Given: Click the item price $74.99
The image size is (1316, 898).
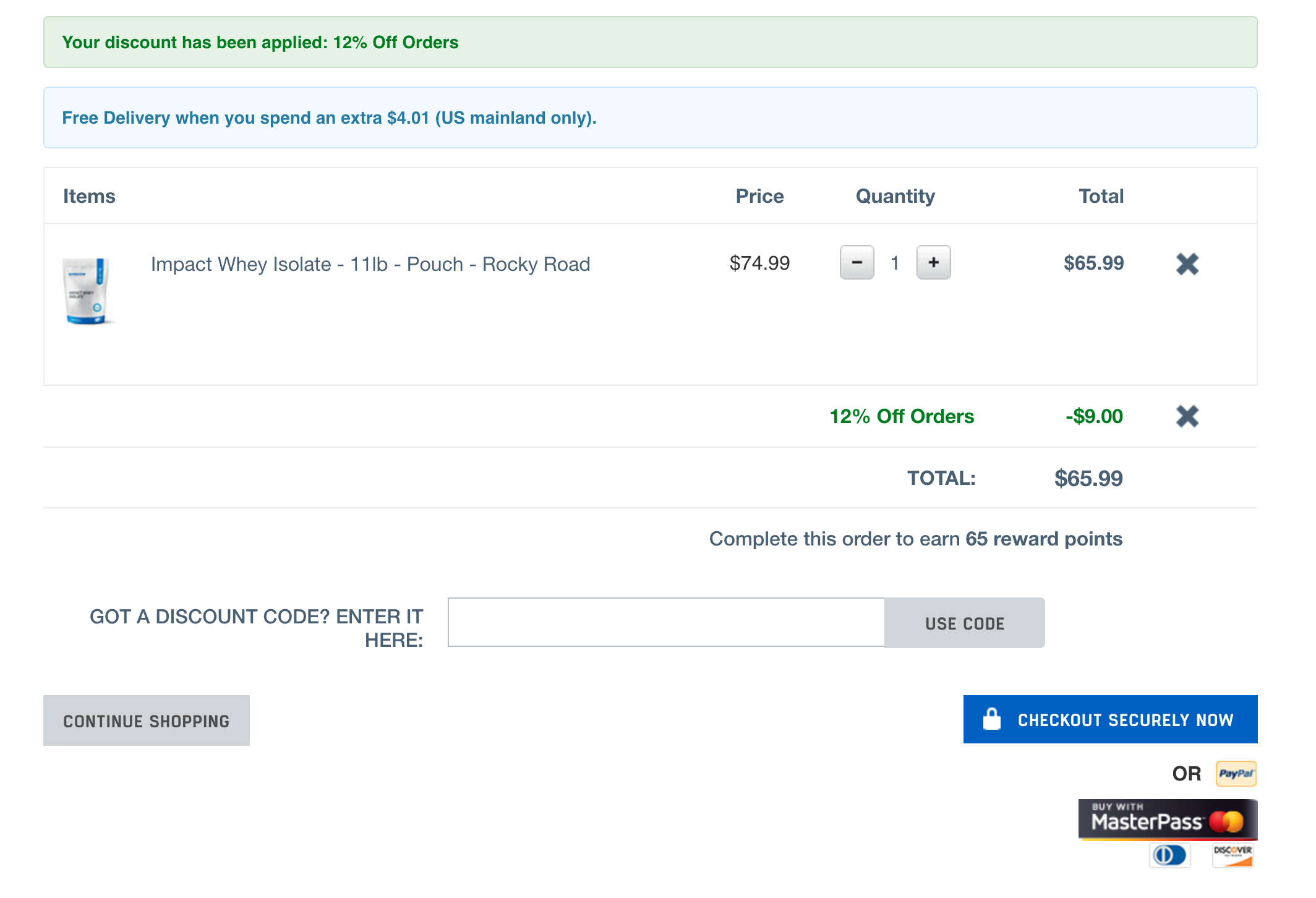Looking at the screenshot, I should [759, 263].
